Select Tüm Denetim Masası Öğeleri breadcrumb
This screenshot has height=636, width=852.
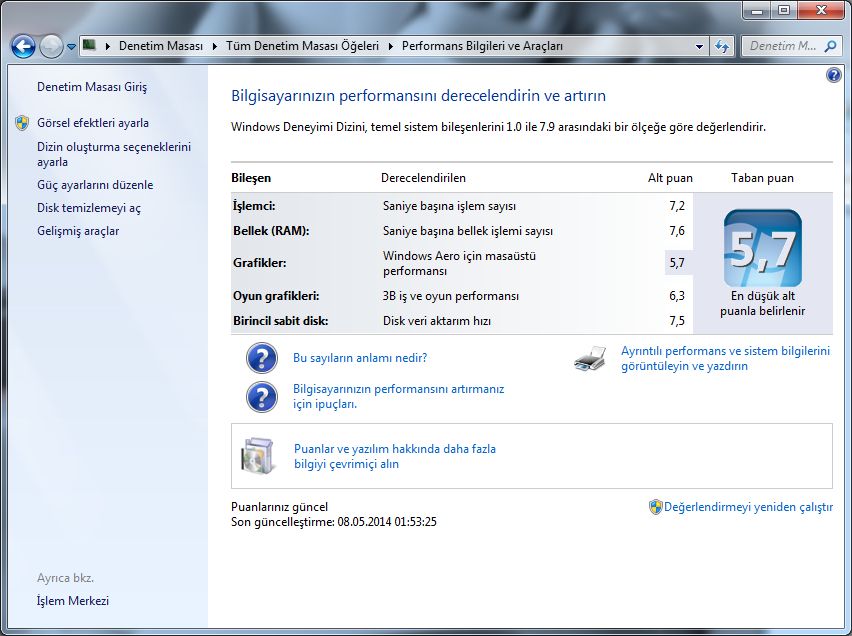[303, 46]
